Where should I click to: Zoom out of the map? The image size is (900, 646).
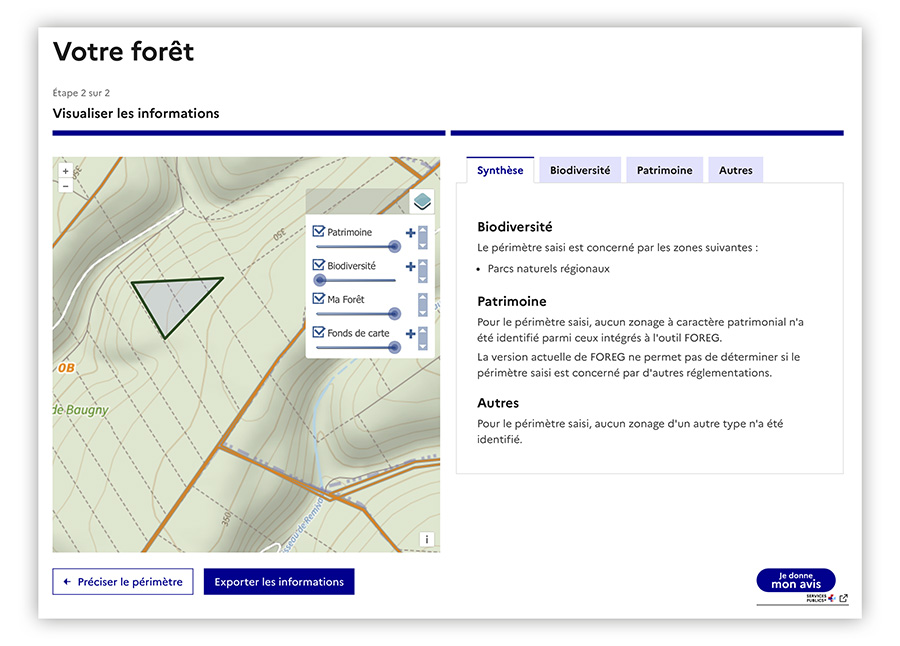pos(66,186)
